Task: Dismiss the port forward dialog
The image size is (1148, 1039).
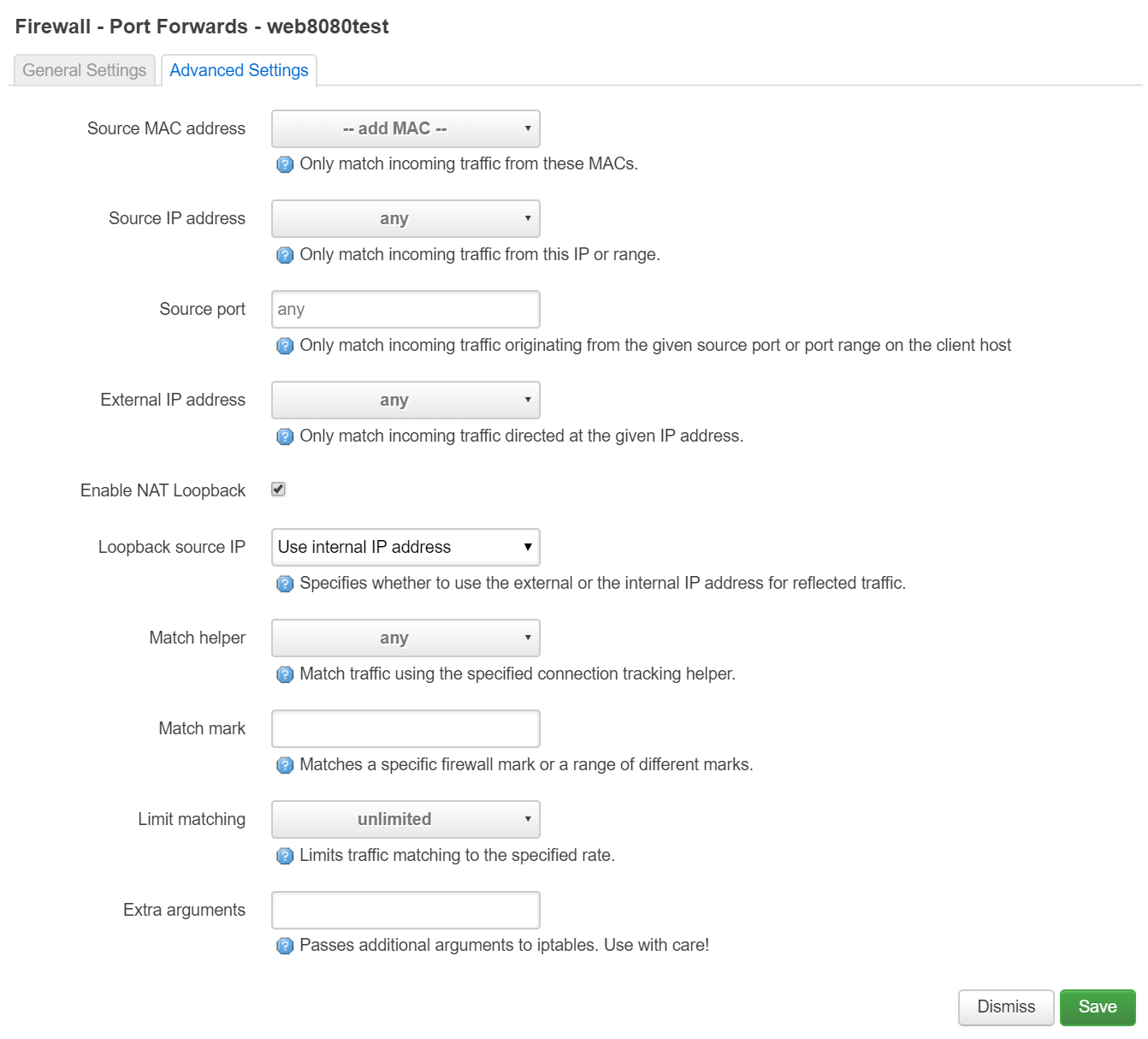Action: (x=1006, y=1007)
